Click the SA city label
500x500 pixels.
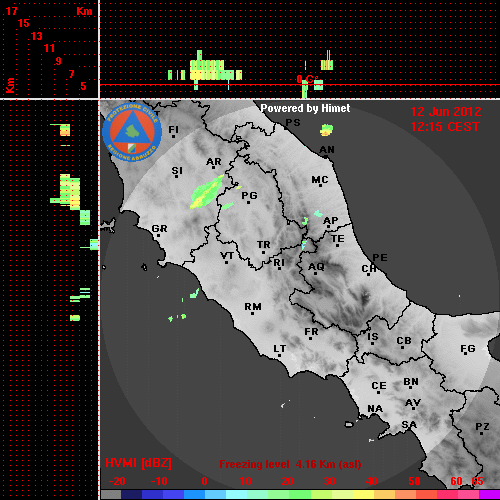click(x=409, y=425)
